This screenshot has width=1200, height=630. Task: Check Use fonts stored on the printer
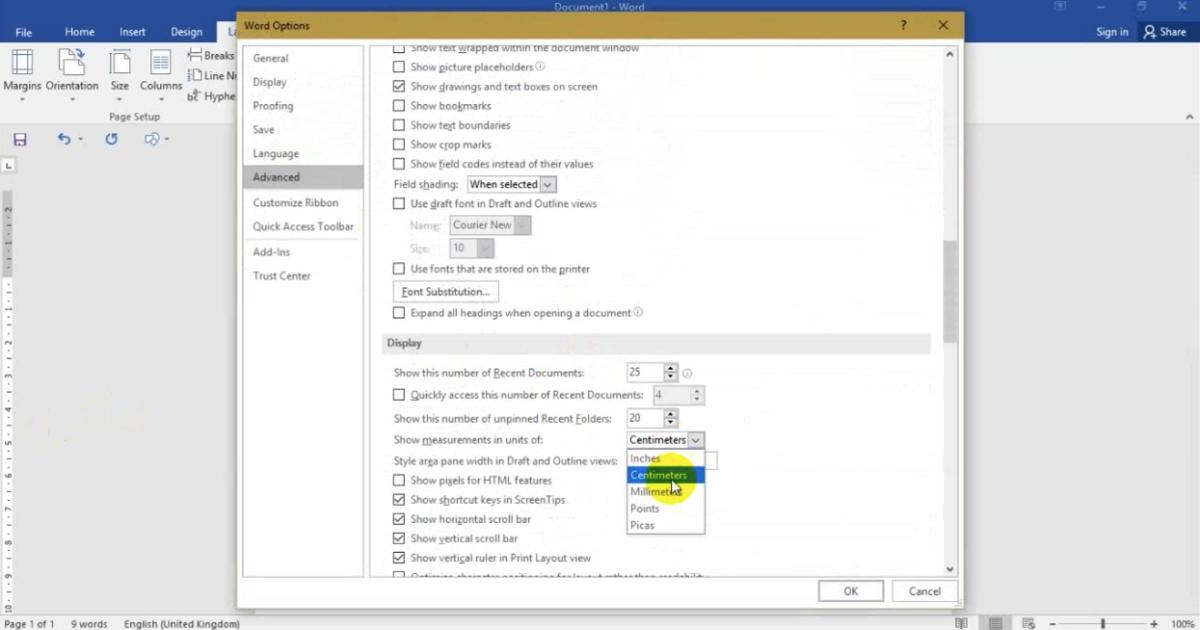click(x=400, y=269)
